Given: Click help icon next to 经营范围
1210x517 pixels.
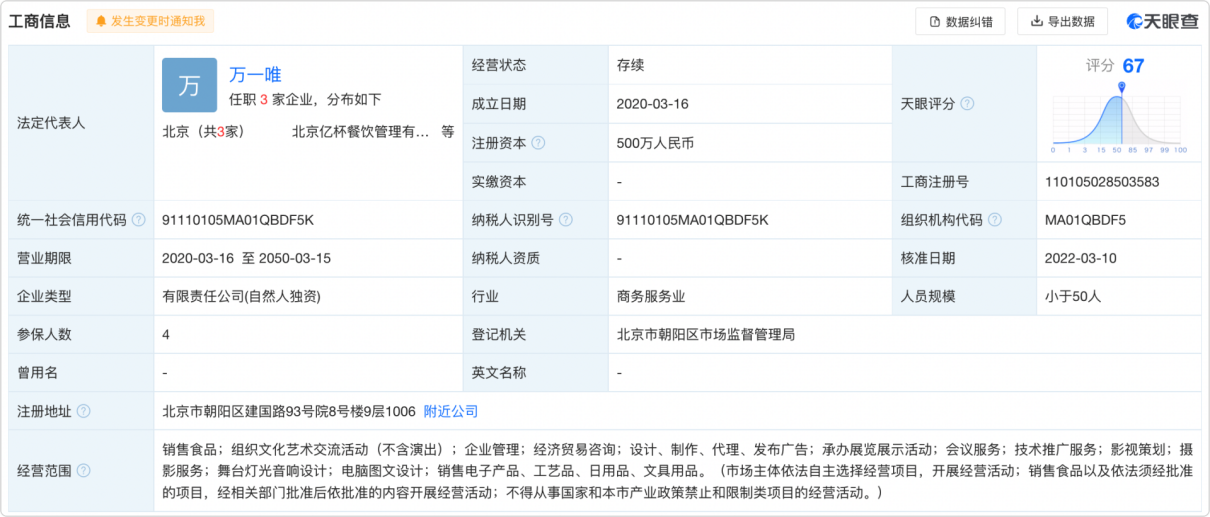Looking at the screenshot, I should pos(83,470).
